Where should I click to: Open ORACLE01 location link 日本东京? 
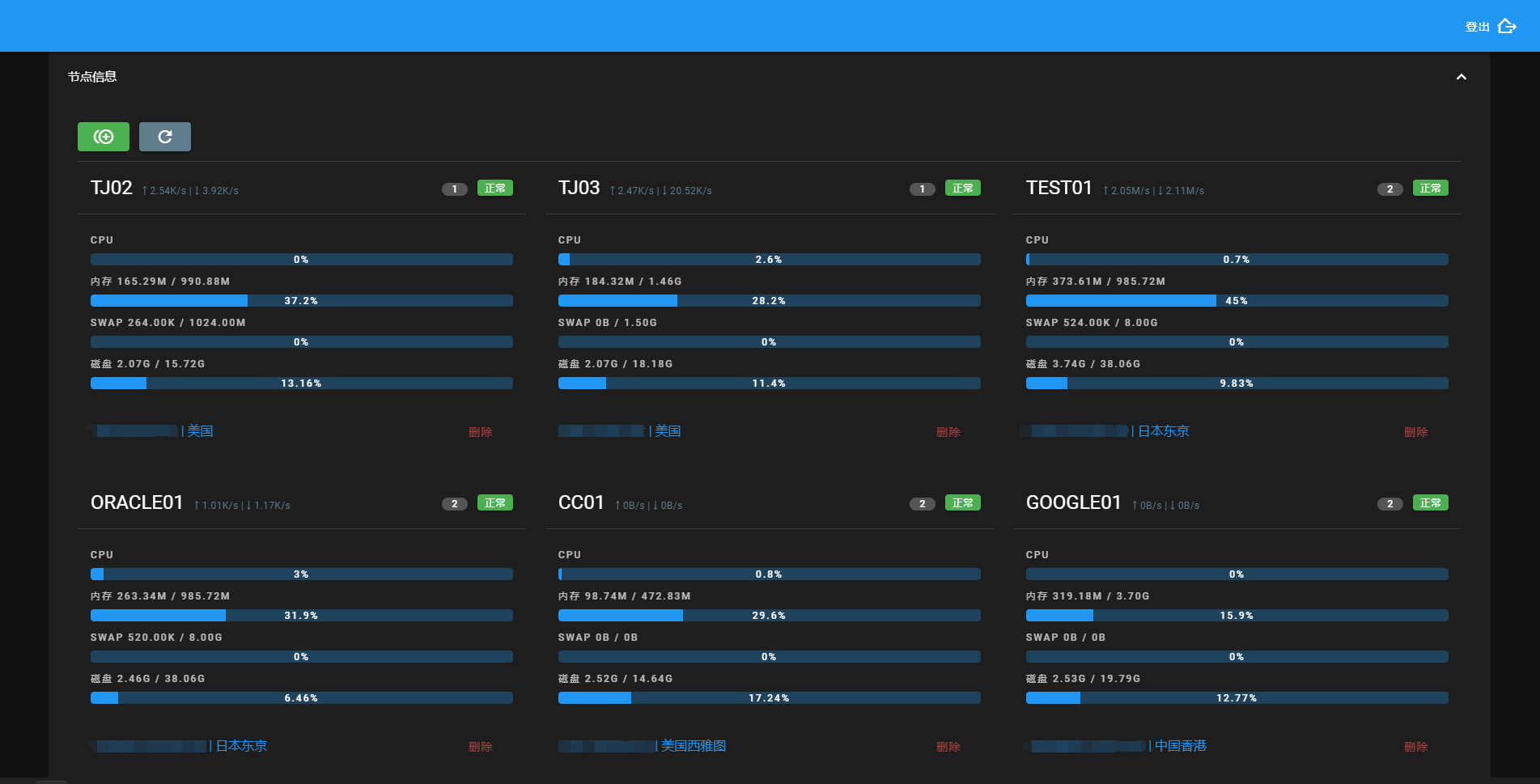tap(241, 746)
